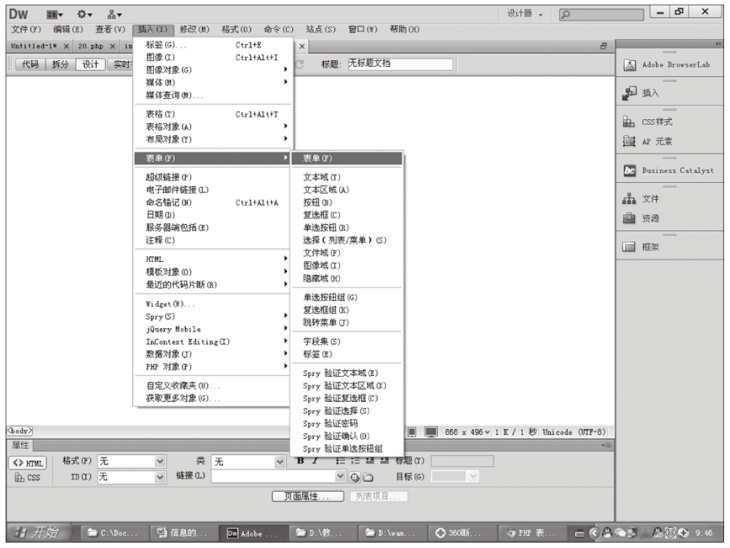730x548 pixels.
Task: Select 表格 menu item in 插入 menu
Action: tap(213, 114)
